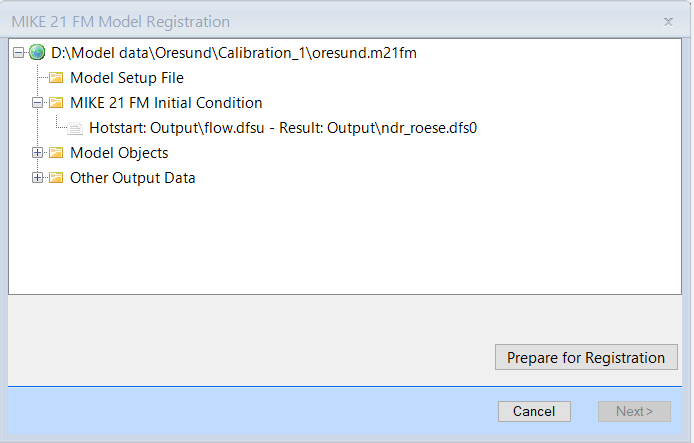
Task: Select the MIKE 21 FM Initial Condition label
Action: point(166,103)
